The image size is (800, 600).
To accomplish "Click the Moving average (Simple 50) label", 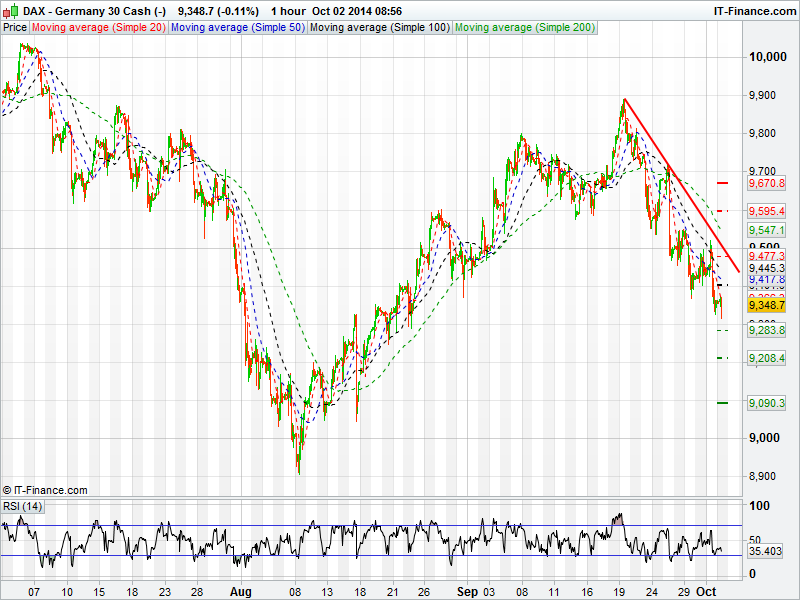I will [237, 28].
